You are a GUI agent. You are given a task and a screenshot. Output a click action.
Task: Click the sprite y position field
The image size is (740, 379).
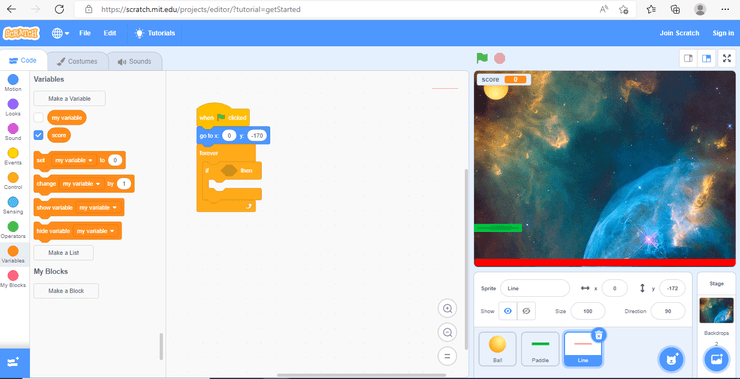tap(672, 288)
